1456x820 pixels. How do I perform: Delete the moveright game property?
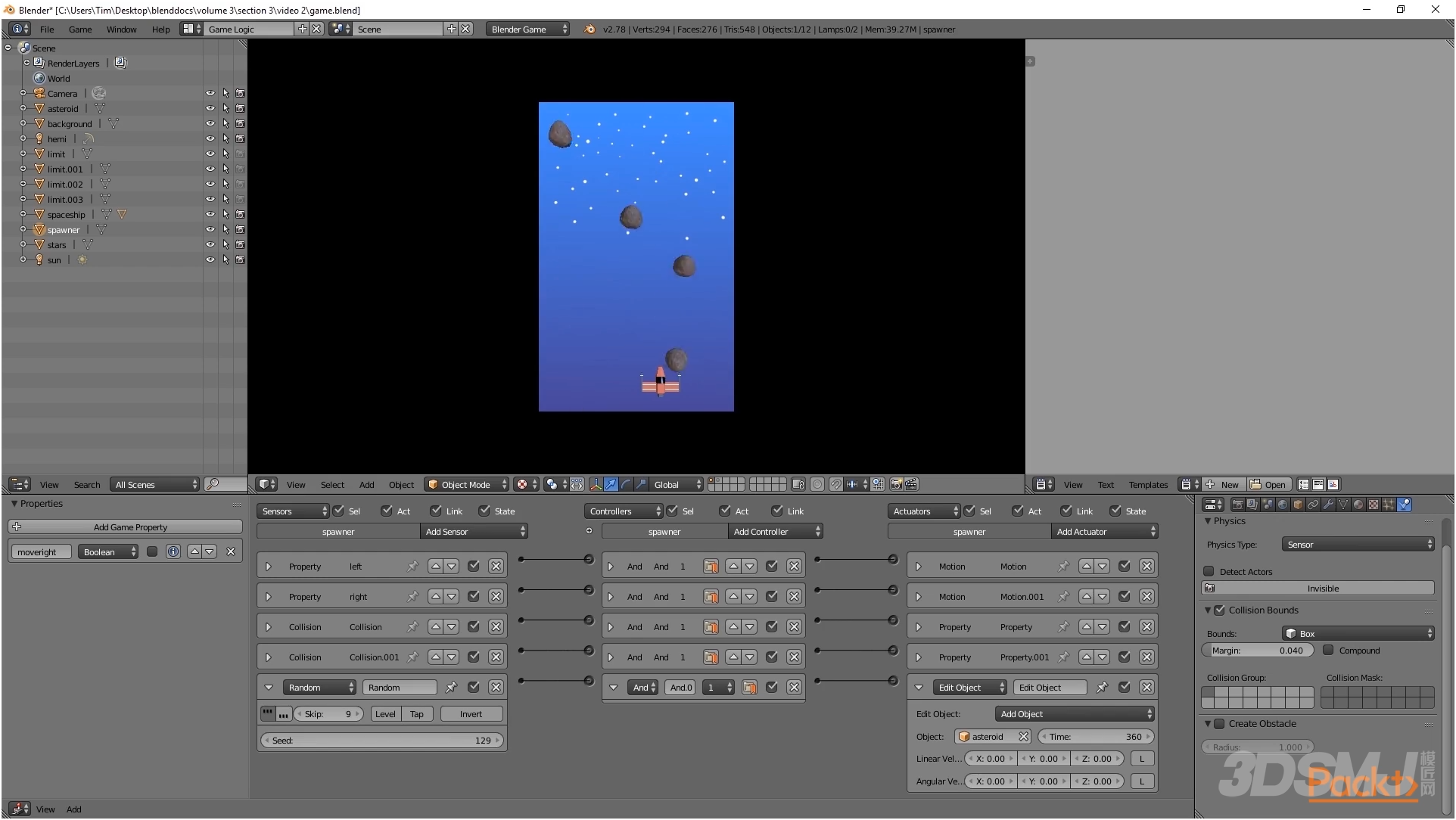(231, 552)
